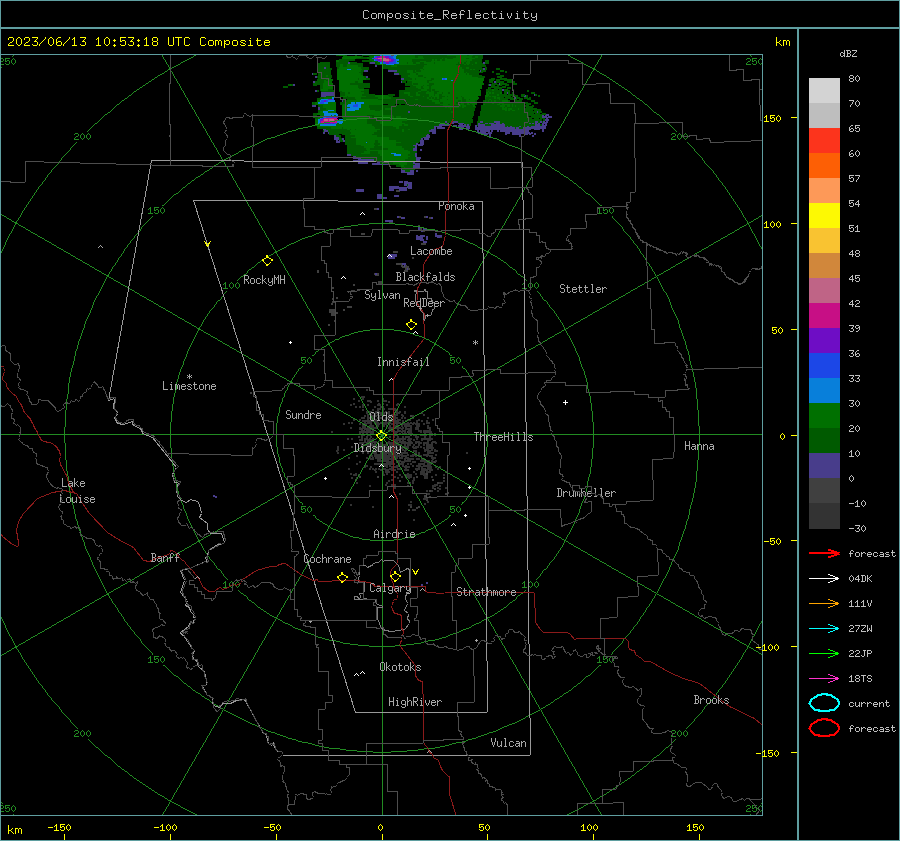This screenshot has width=900, height=841.
Task: Click the yellow diamond radar center marker near Olds
Action: pyautogui.click(x=381, y=436)
